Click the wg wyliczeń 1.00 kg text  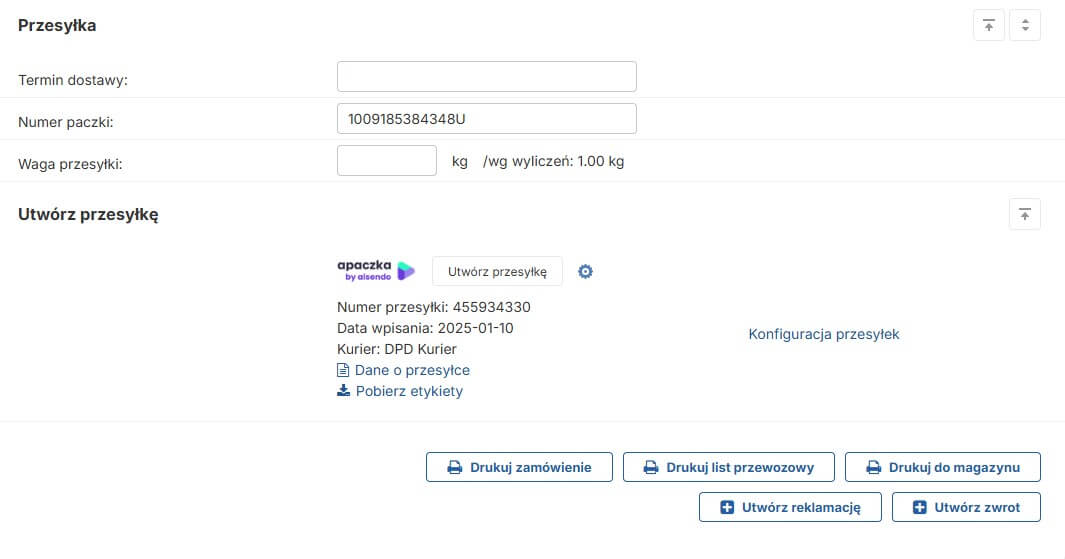[553, 161]
